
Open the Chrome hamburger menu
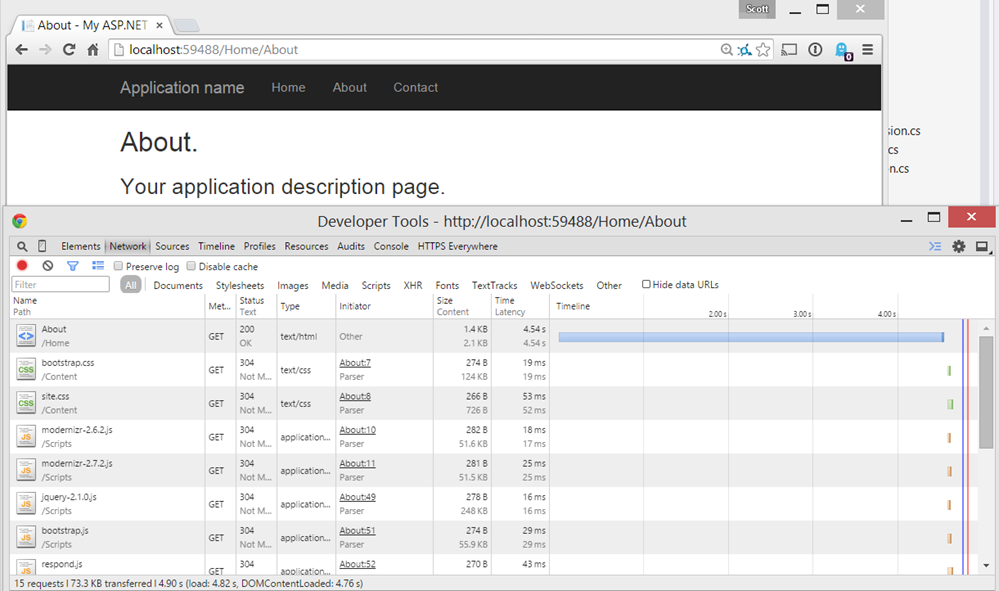pos(868,50)
